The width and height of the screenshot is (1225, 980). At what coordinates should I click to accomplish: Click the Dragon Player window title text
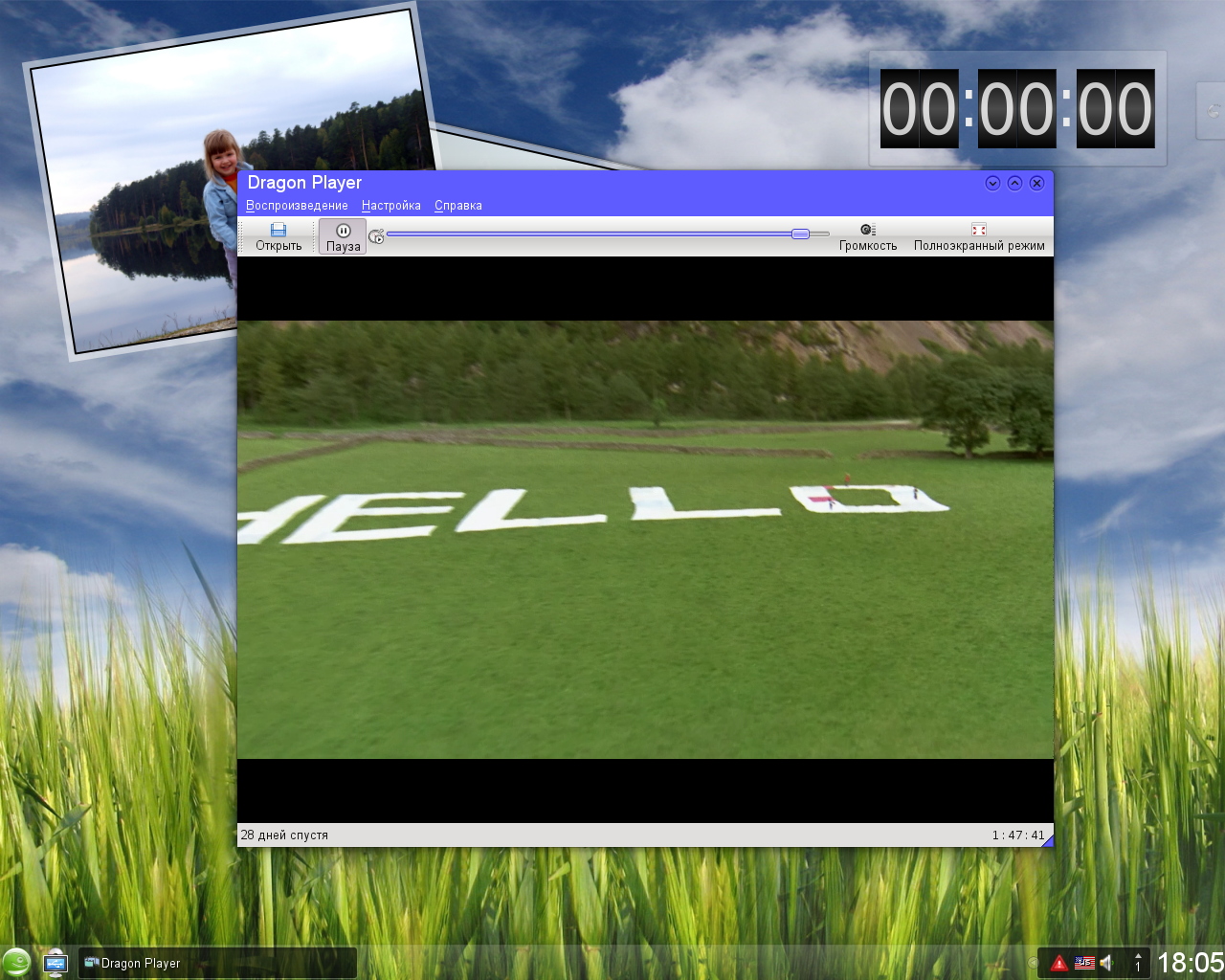(304, 183)
